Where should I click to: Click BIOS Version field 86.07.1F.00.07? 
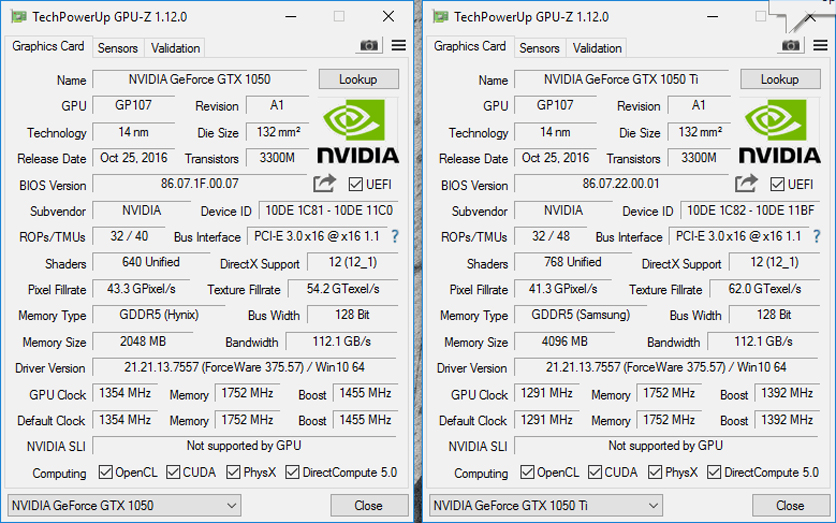pos(200,184)
